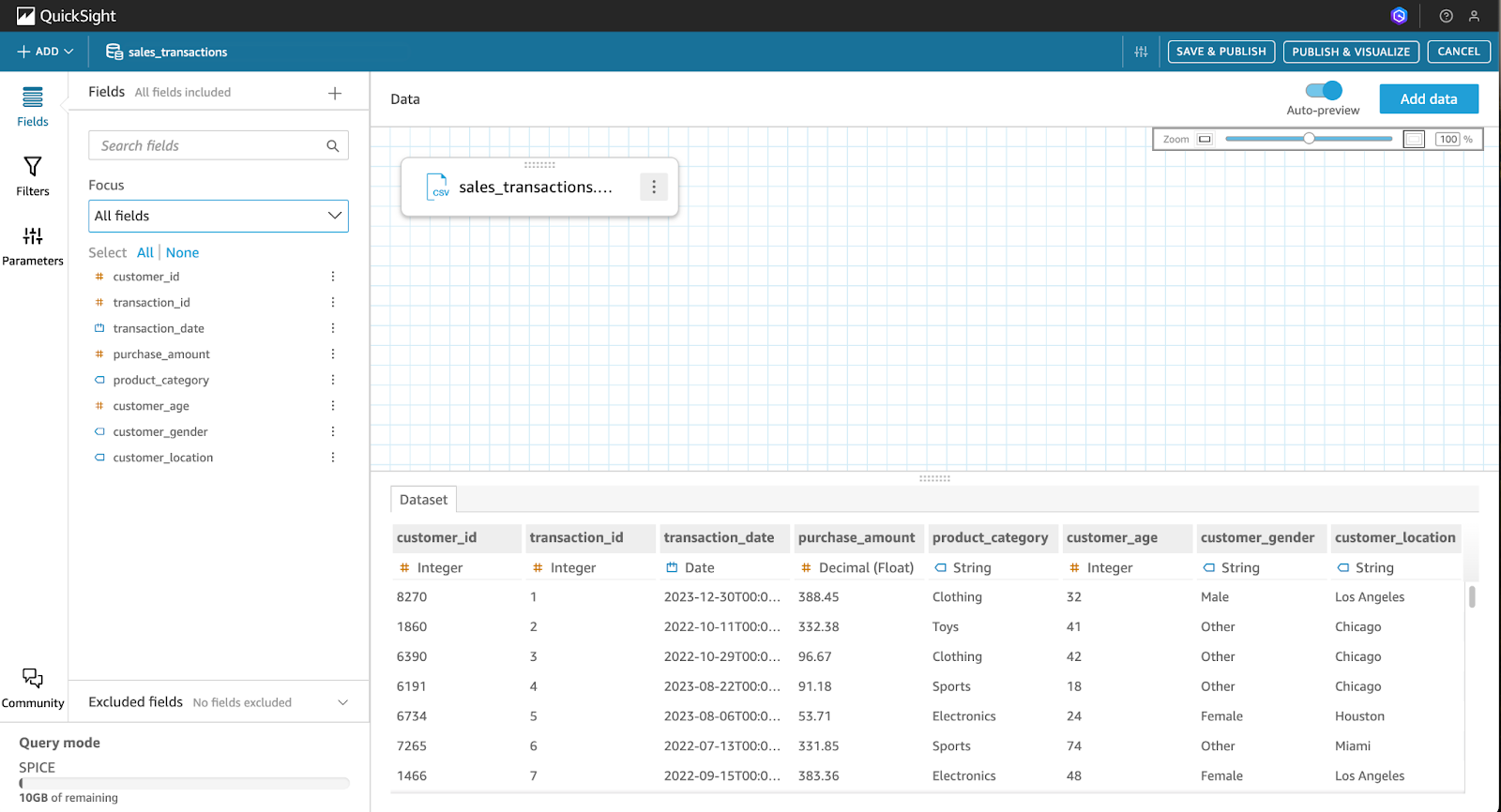Select None fields link
This screenshot has width=1501, height=812.
pyautogui.click(x=182, y=252)
